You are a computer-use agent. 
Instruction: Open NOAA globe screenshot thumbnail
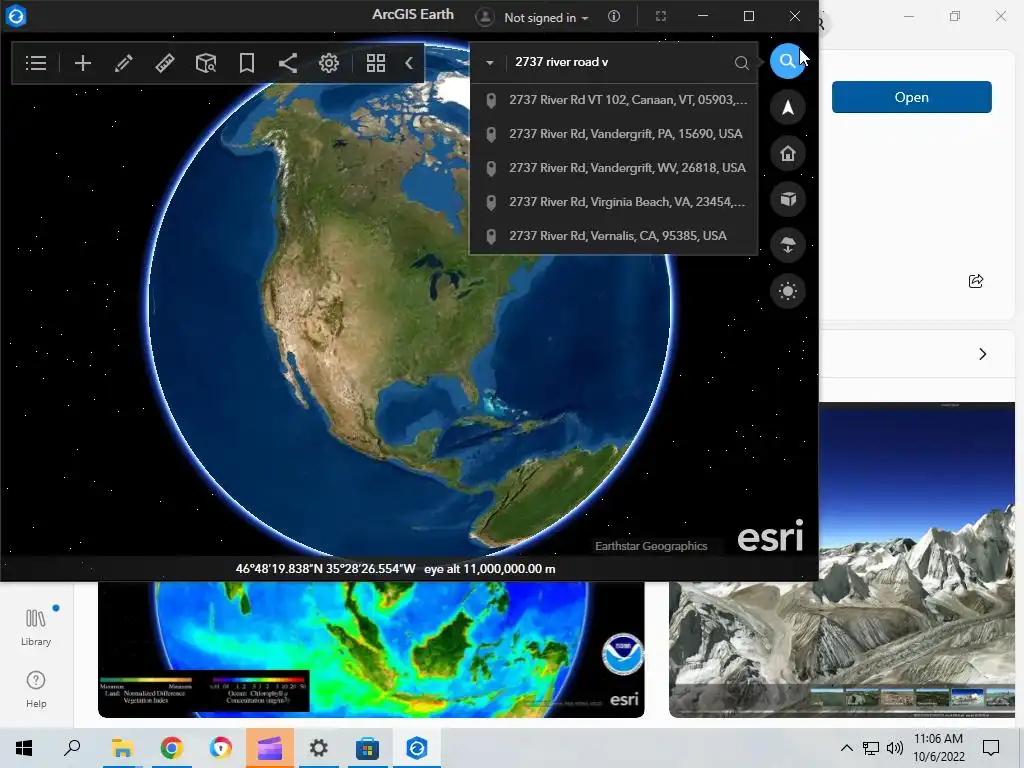[371, 650]
